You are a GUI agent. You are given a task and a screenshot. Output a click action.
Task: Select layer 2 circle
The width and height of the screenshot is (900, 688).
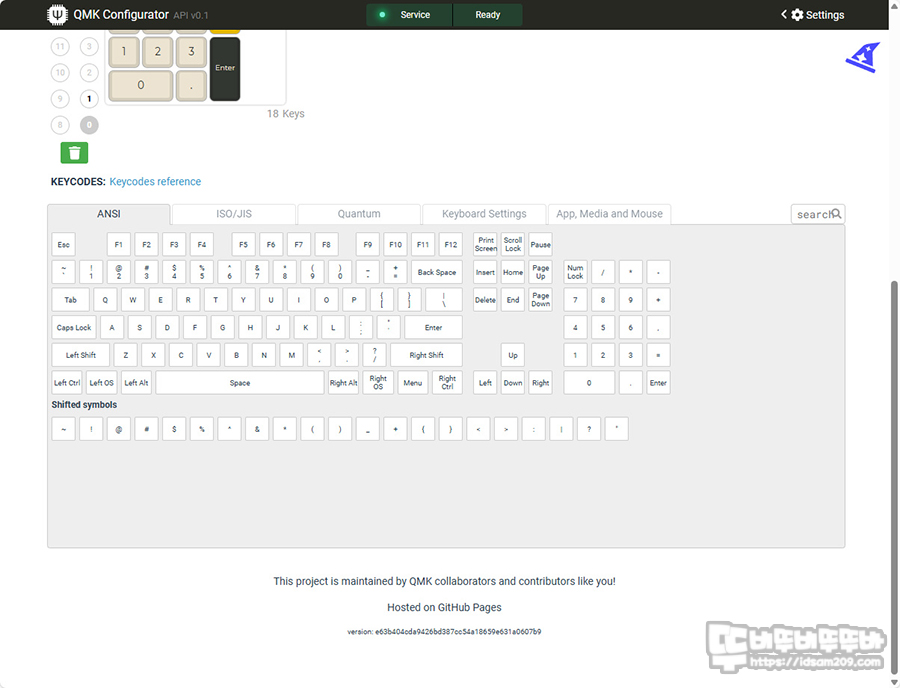(x=89, y=72)
